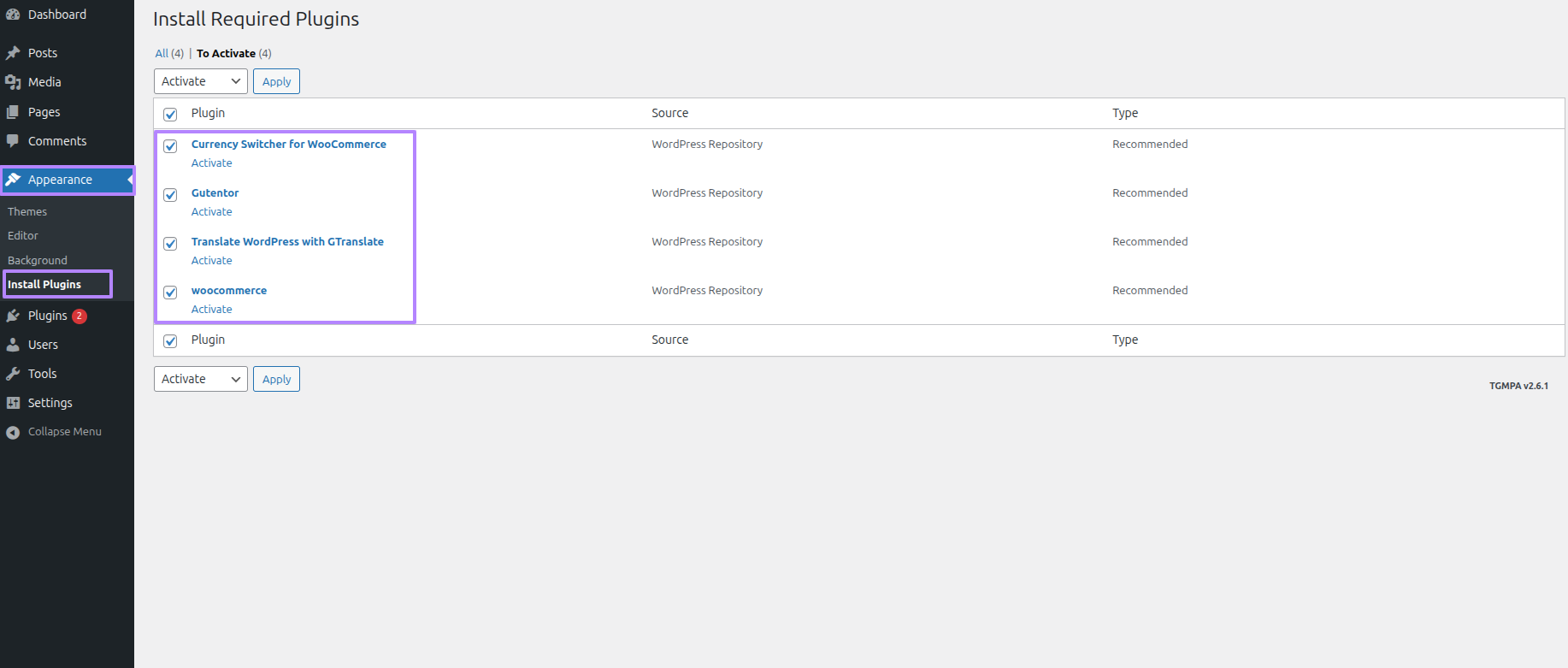The height and width of the screenshot is (668, 1568).
Task: Open the top bulk actions Activate dropdown
Action: [x=201, y=81]
